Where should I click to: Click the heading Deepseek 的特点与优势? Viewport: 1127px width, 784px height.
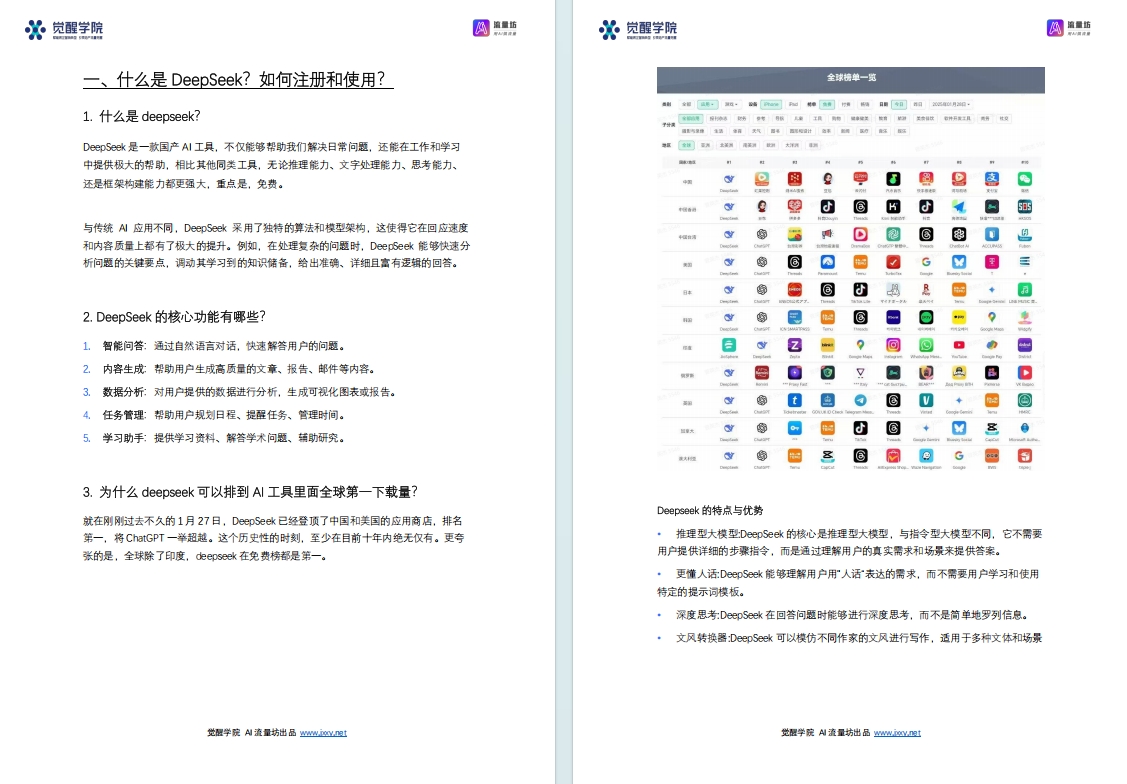pyautogui.click(x=710, y=511)
